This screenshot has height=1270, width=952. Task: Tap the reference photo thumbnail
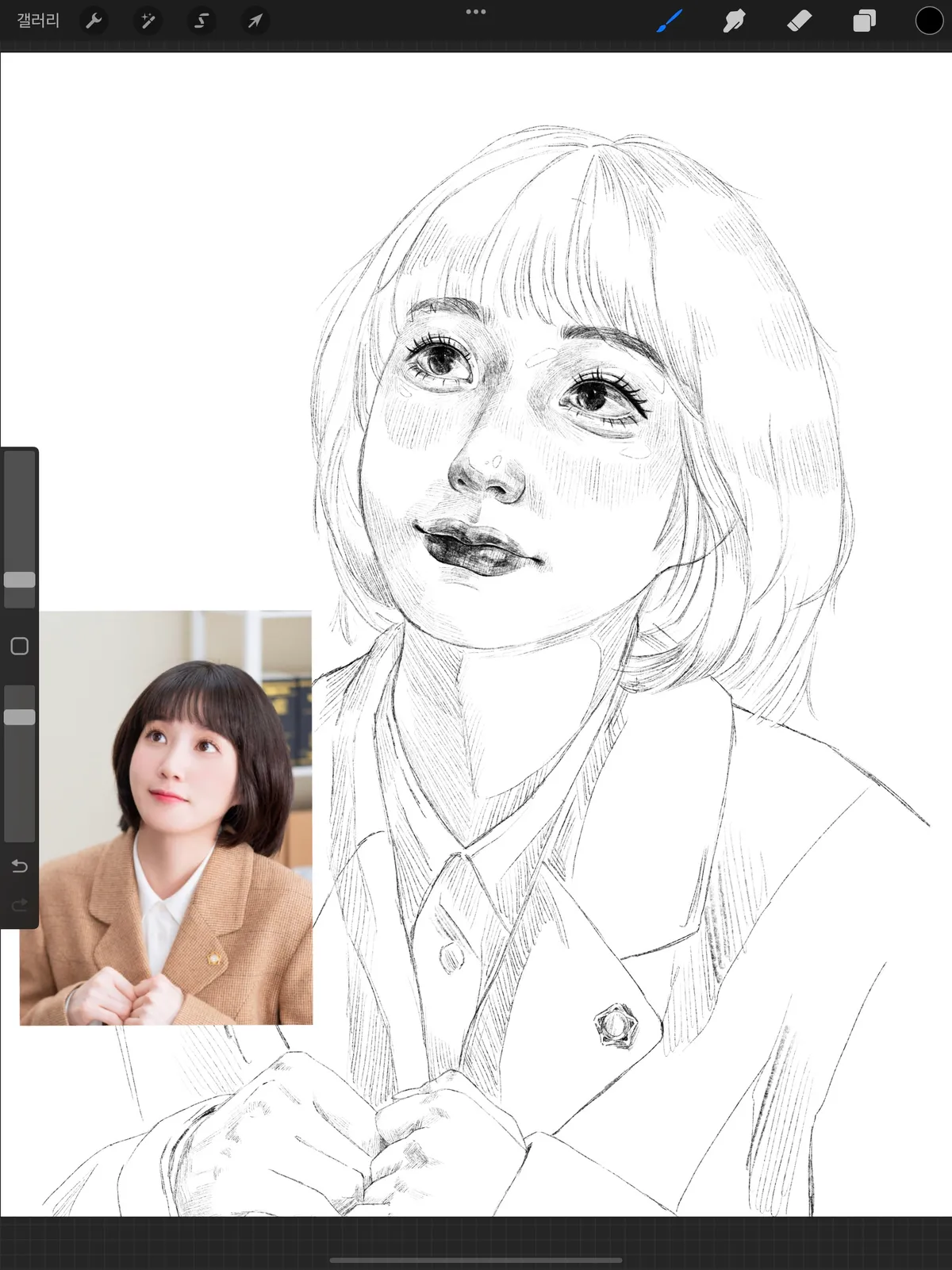[166, 818]
